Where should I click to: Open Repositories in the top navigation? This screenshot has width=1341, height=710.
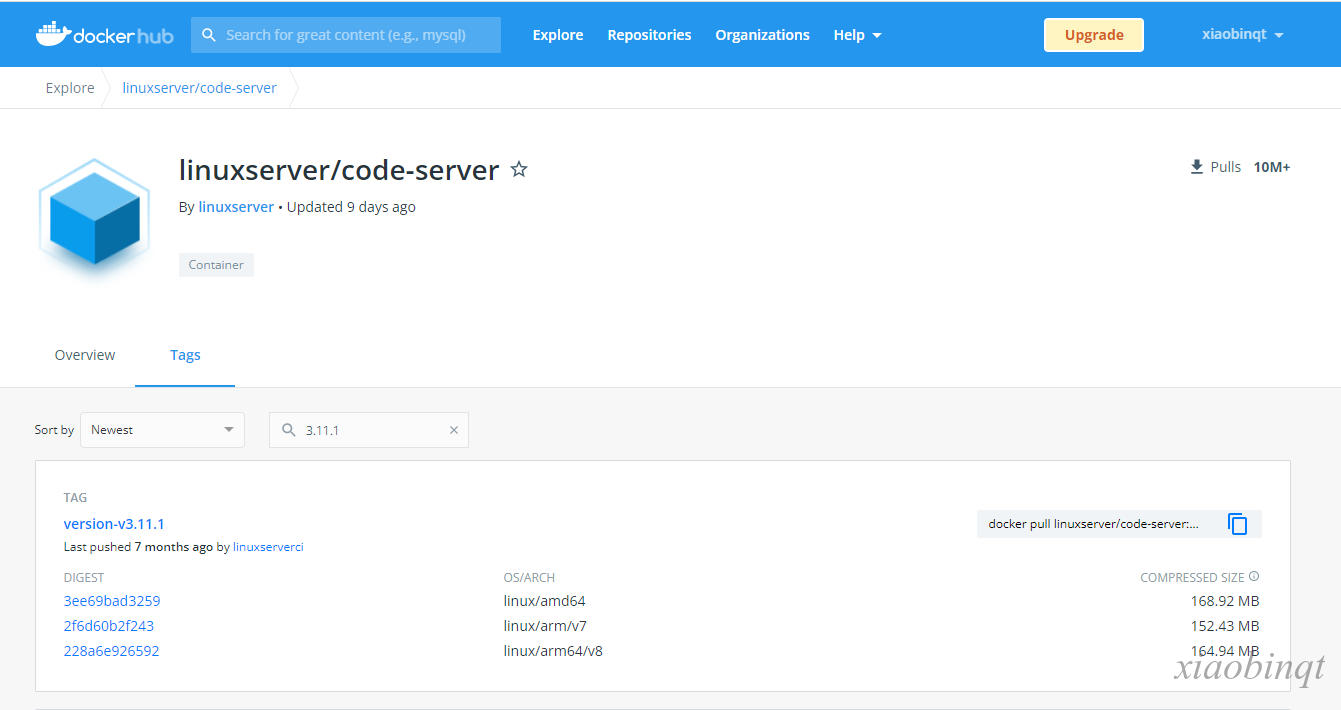(x=649, y=35)
